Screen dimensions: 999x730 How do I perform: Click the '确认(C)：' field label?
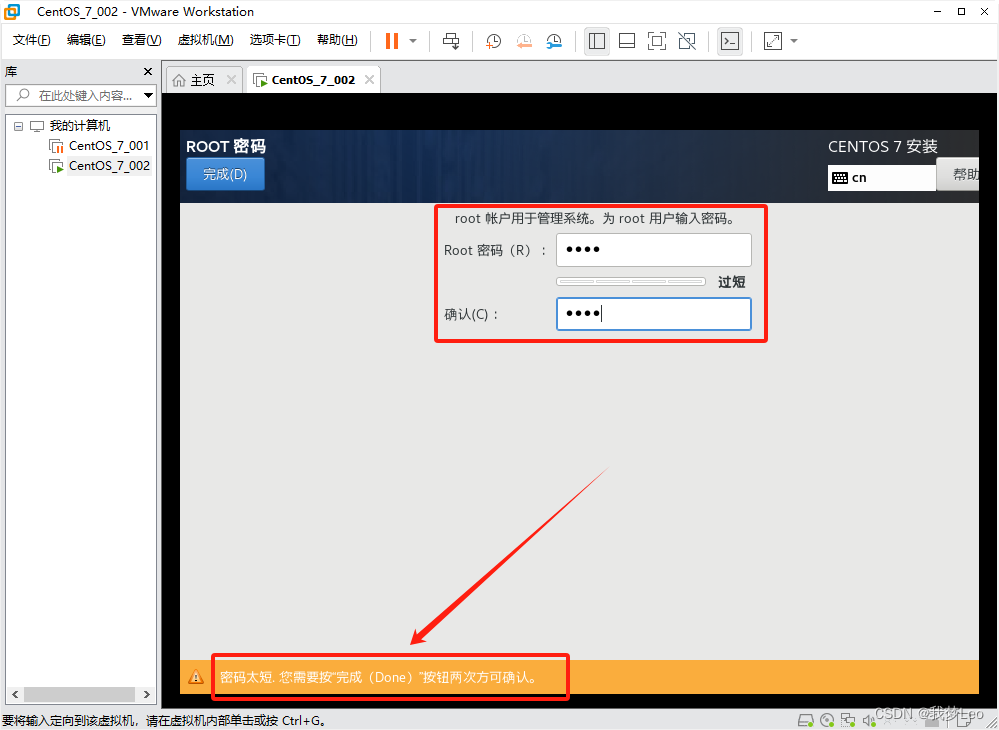point(471,315)
